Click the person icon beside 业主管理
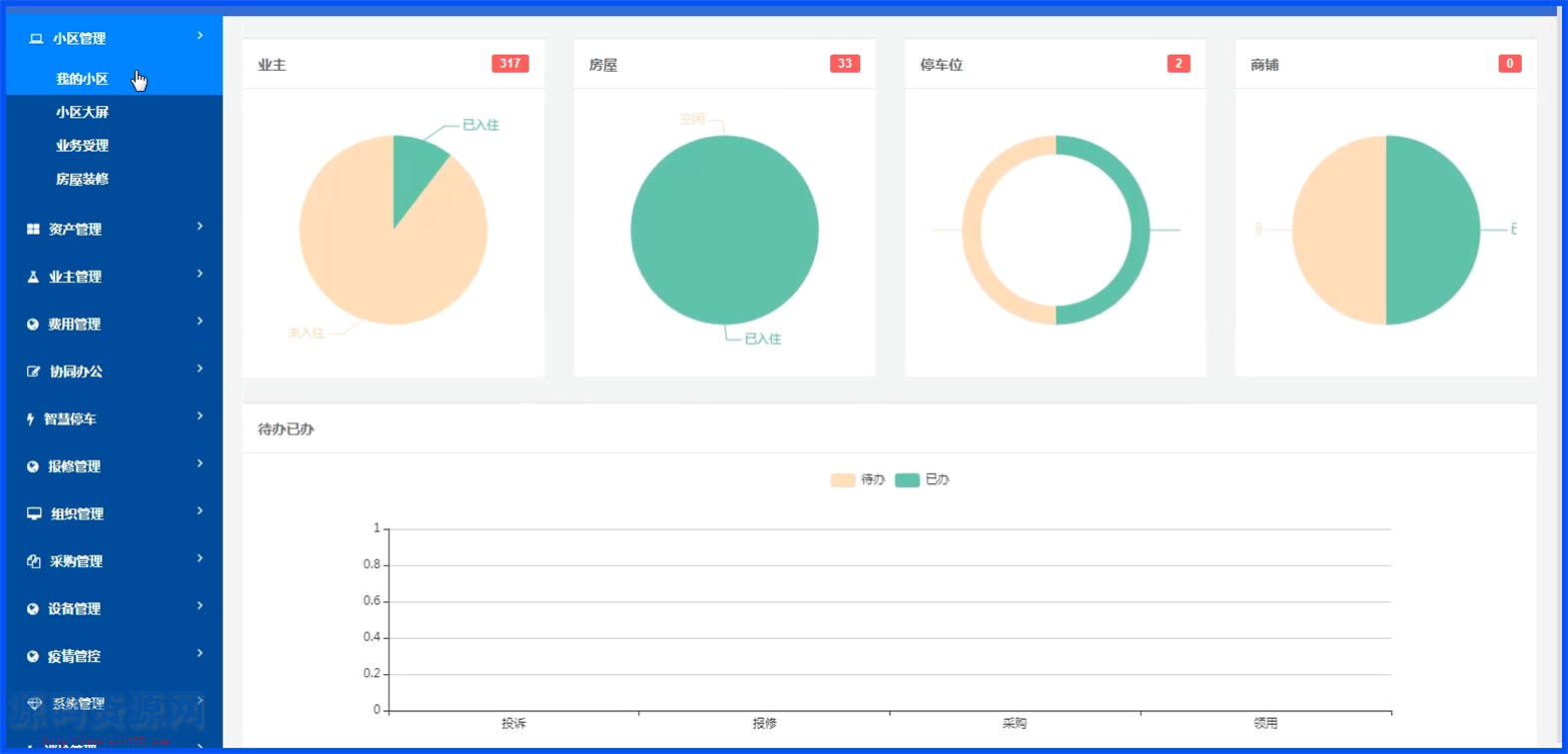The image size is (1568, 754). [x=33, y=277]
